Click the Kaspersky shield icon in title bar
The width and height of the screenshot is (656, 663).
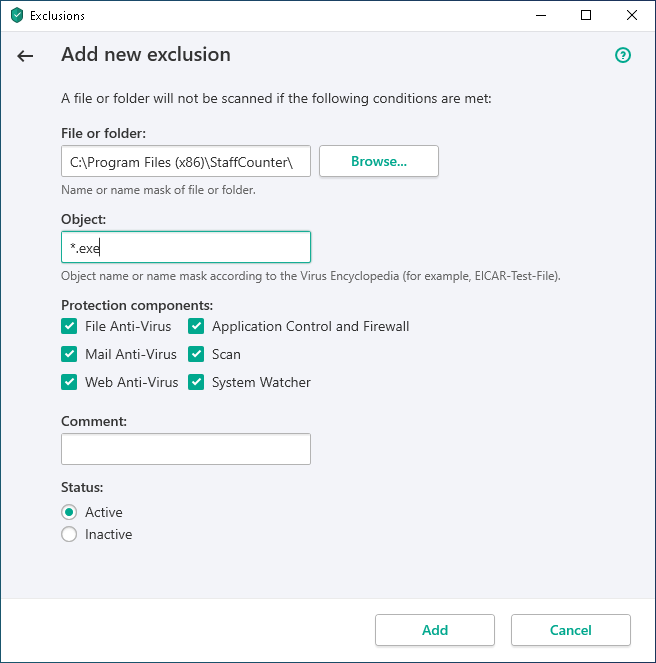click(17, 15)
